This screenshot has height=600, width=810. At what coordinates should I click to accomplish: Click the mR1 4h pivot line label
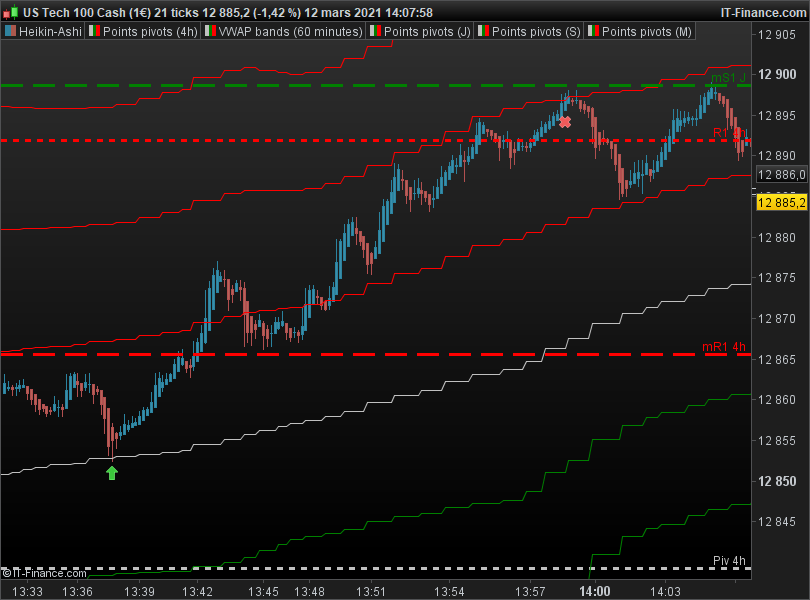point(723,347)
